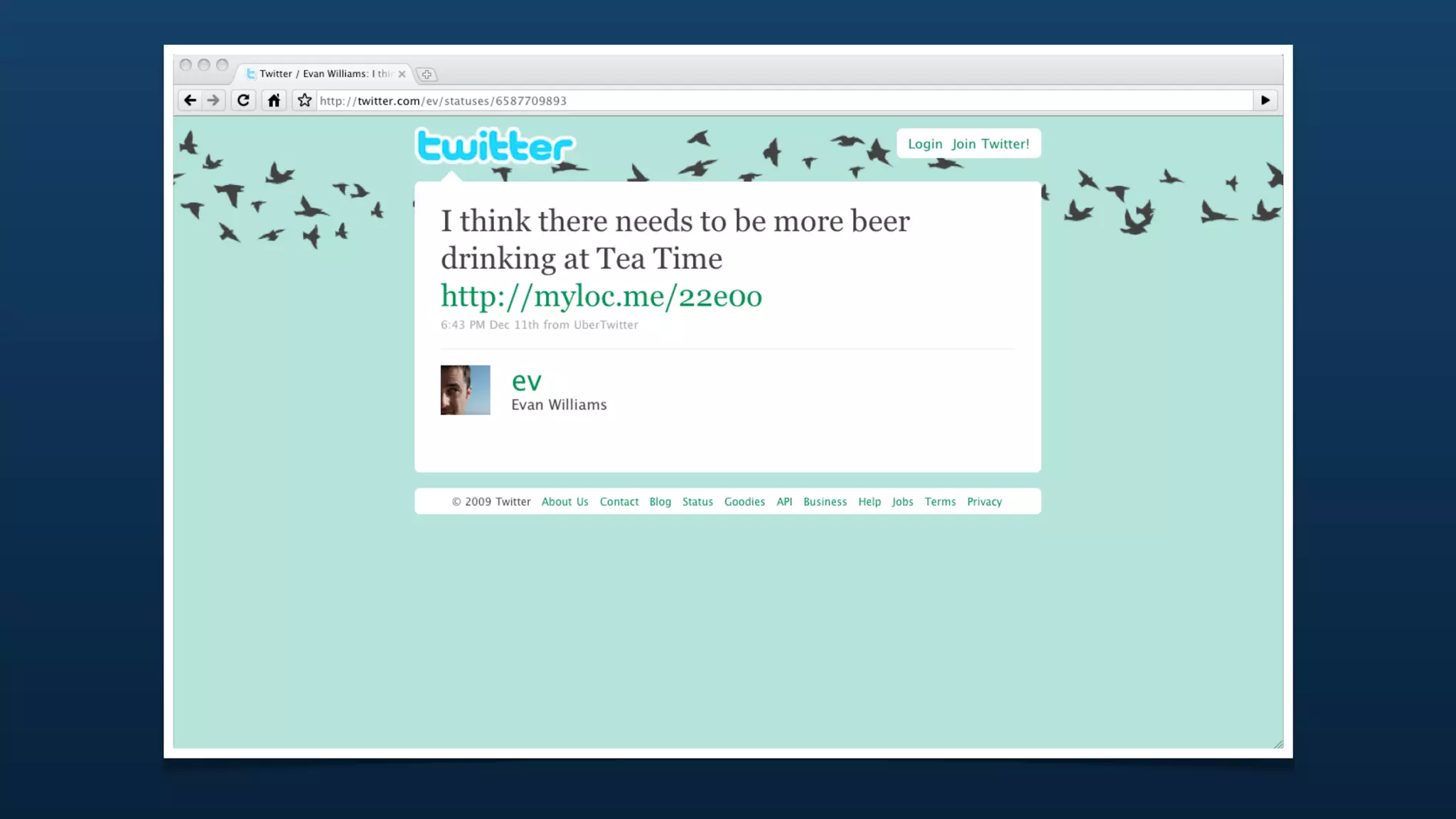Image resolution: width=1456 pixels, height=819 pixels.
Task: Click the Twitter logo
Action: [x=495, y=146]
